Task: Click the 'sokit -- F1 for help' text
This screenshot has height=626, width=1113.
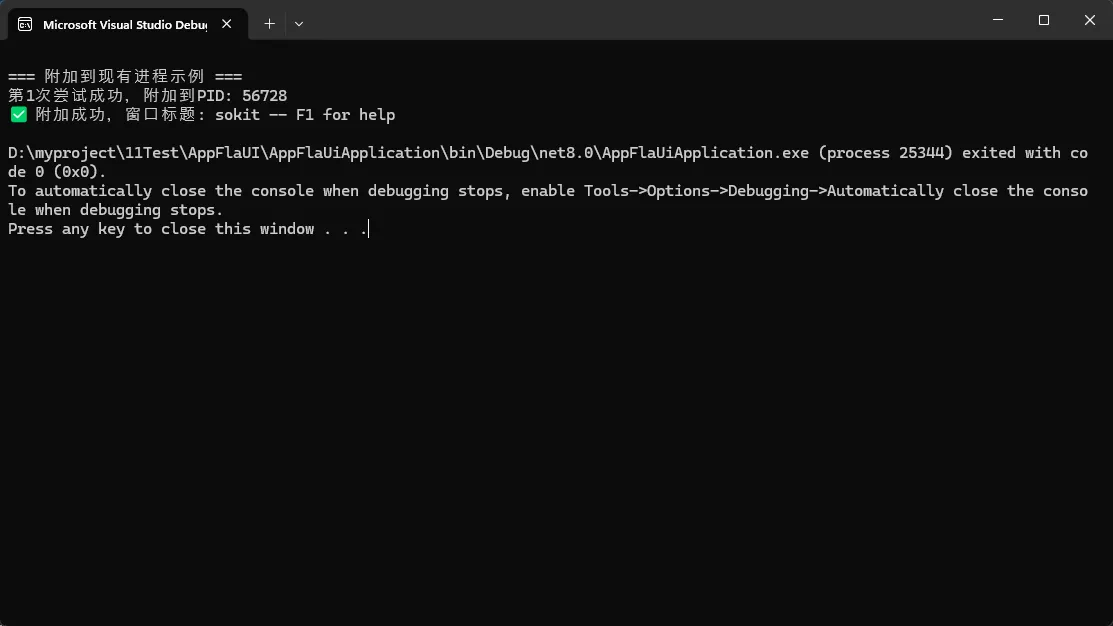Action: tap(305, 115)
